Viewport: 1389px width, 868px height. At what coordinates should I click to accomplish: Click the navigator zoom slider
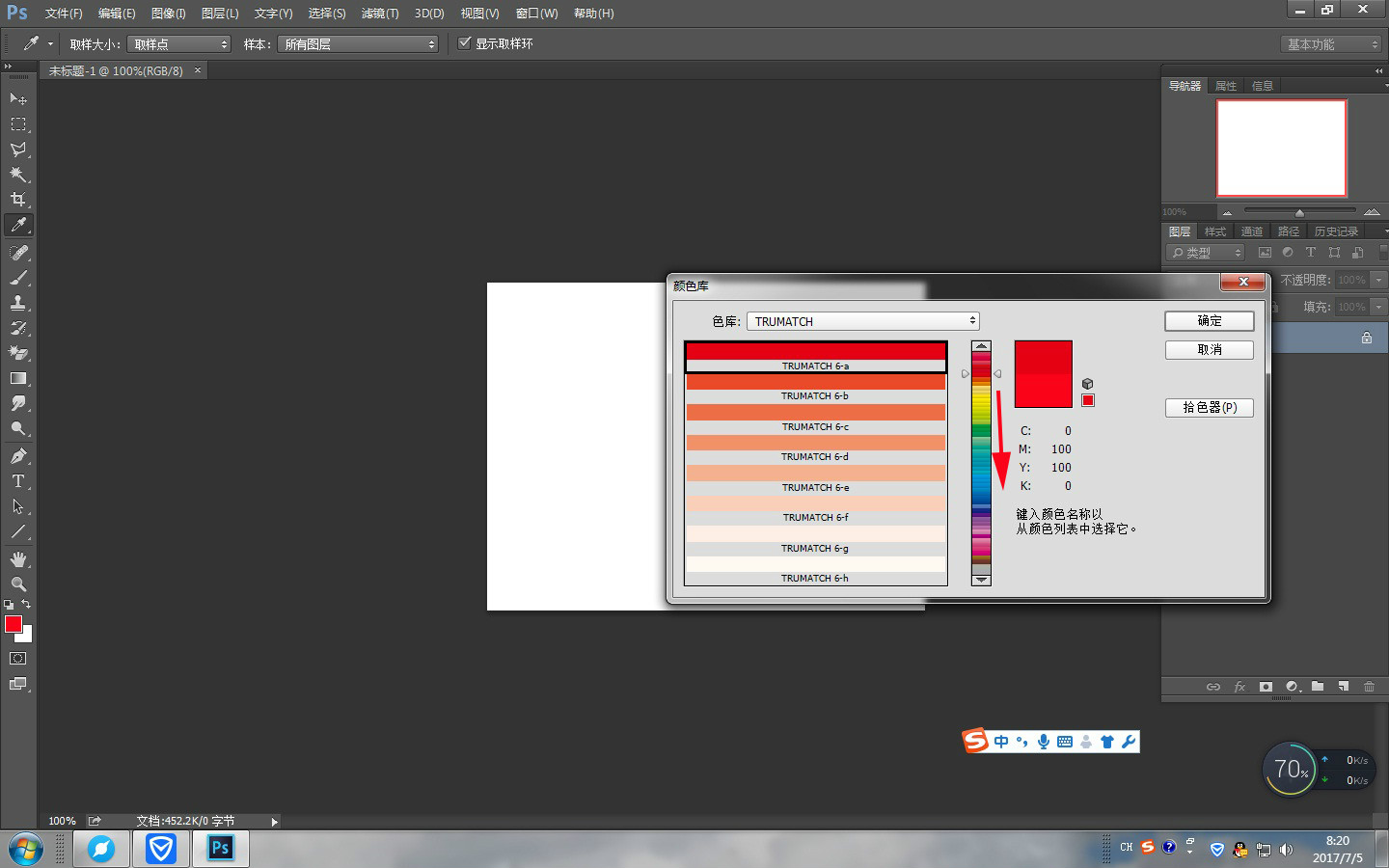point(1299,211)
